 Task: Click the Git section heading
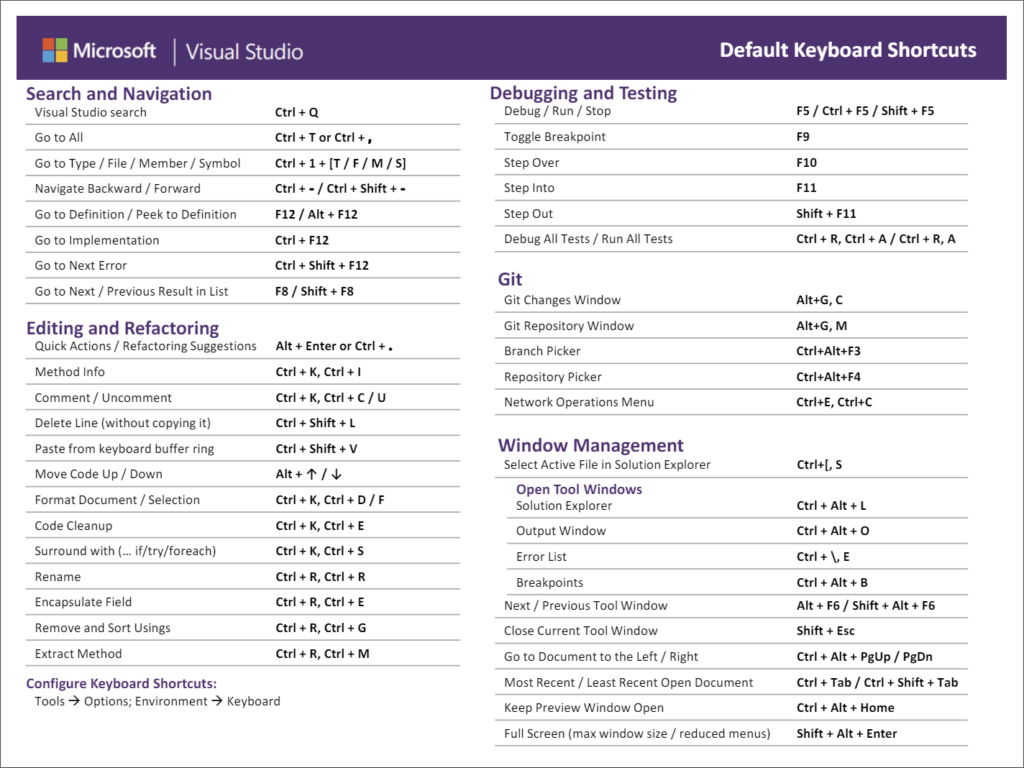[x=510, y=279]
